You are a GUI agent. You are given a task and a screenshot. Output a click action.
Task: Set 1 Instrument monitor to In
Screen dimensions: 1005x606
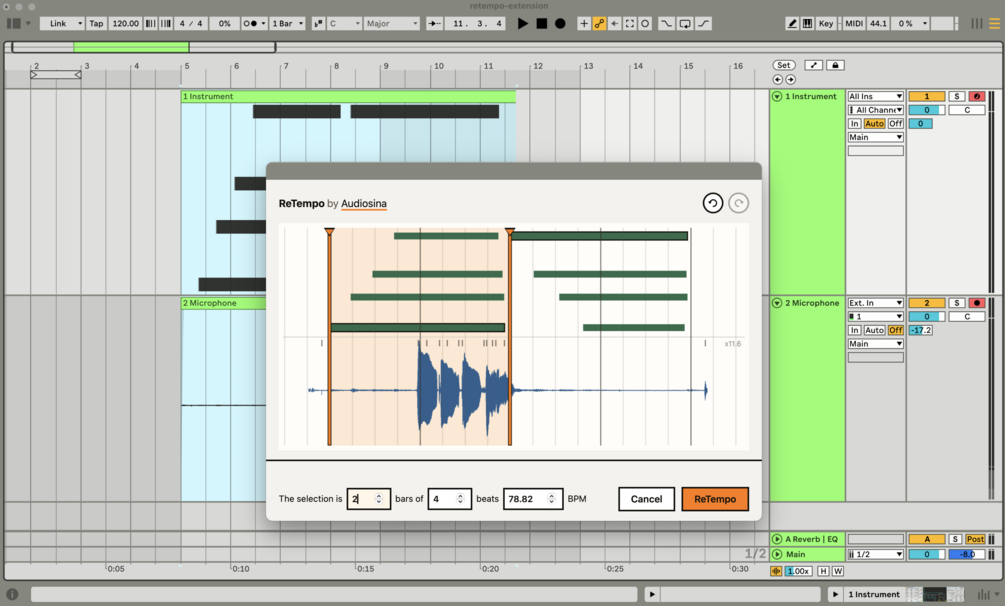click(854, 124)
